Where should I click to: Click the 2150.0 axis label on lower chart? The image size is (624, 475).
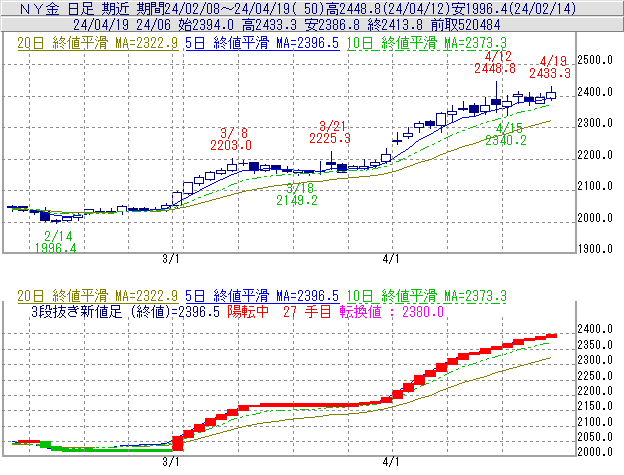coord(595,406)
